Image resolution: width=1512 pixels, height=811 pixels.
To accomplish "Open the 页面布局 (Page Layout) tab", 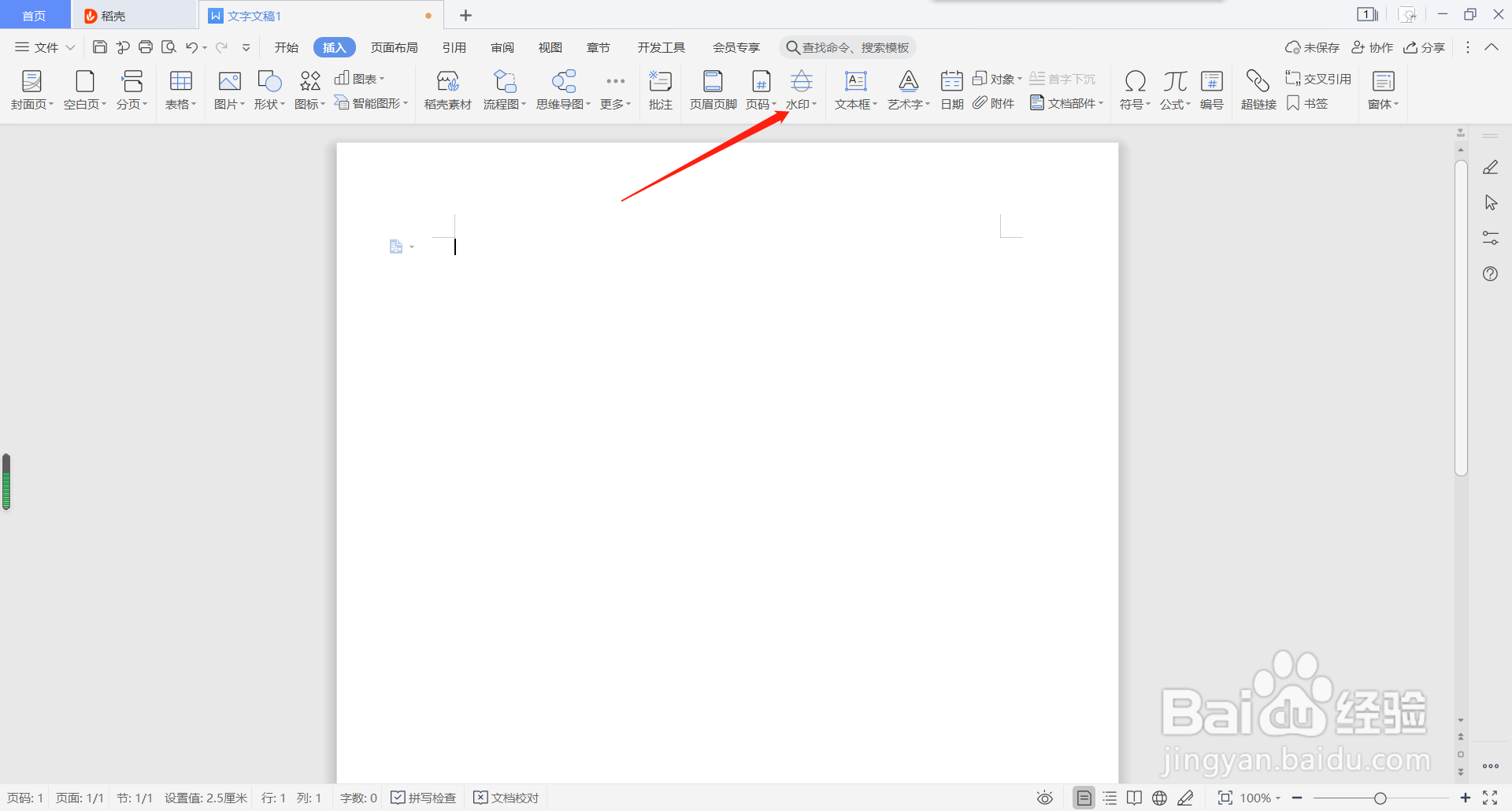I will pos(394,47).
